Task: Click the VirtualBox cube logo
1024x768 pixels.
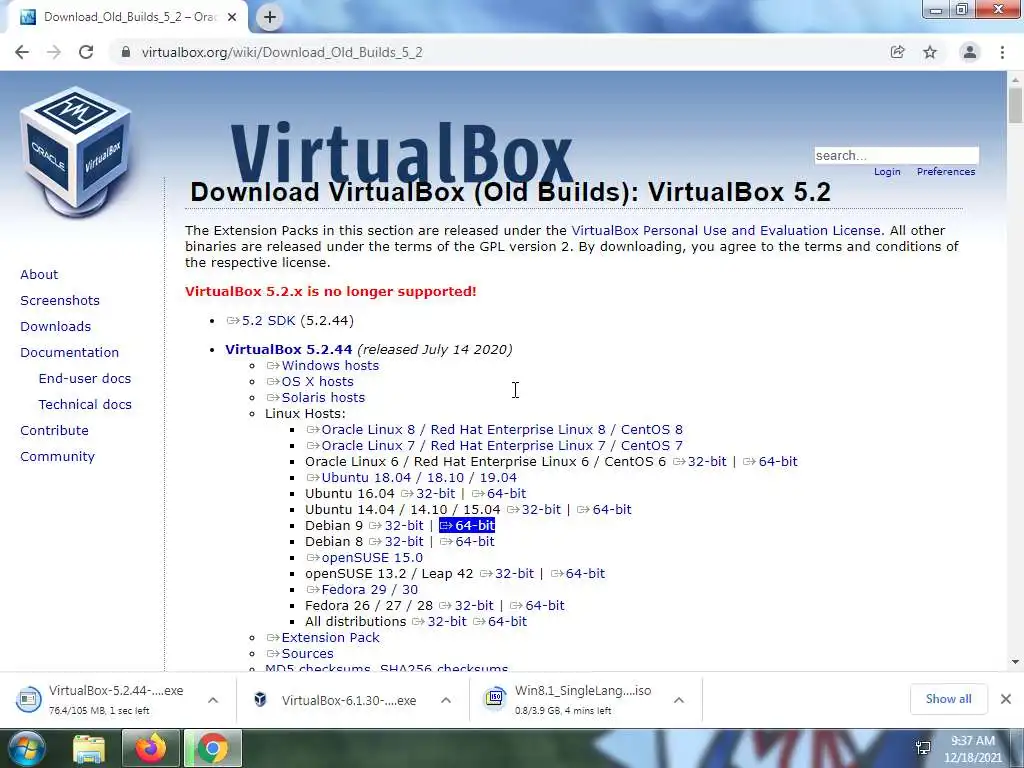Action: point(76,152)
